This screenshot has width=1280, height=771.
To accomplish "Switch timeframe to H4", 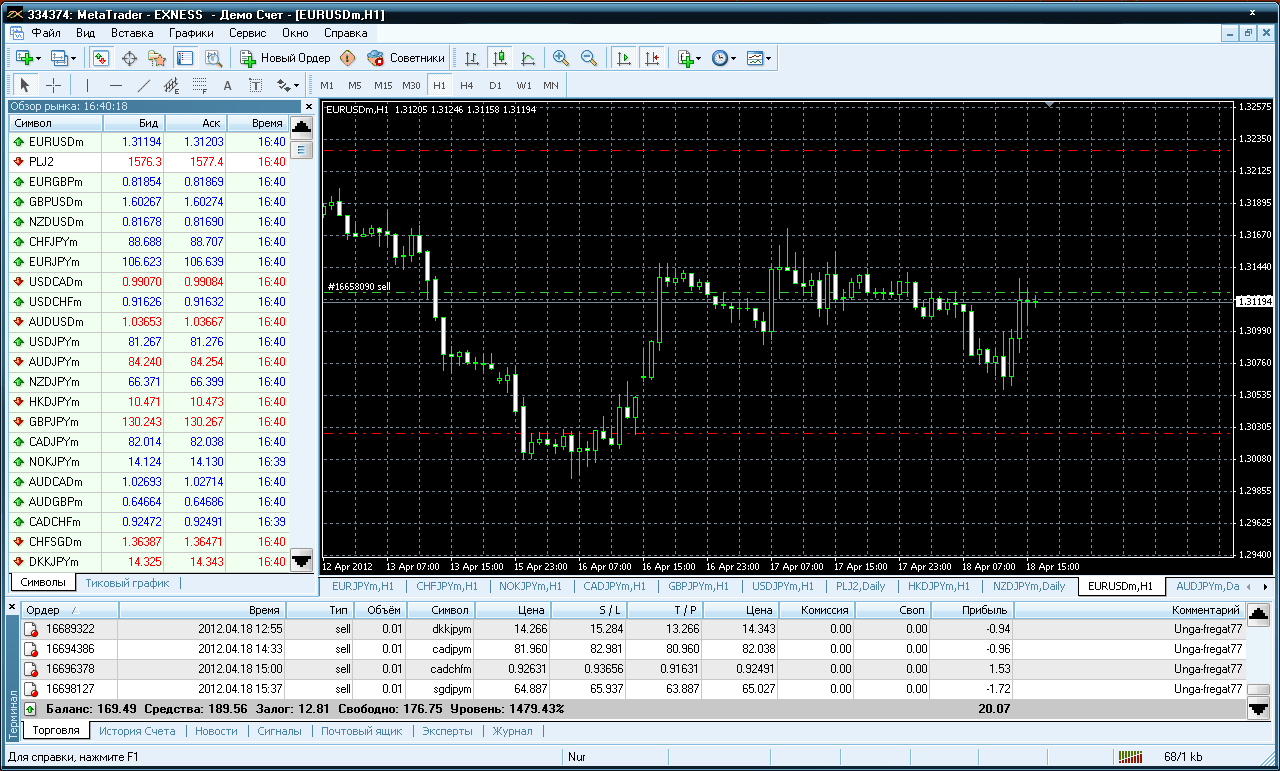I will 467,85.
